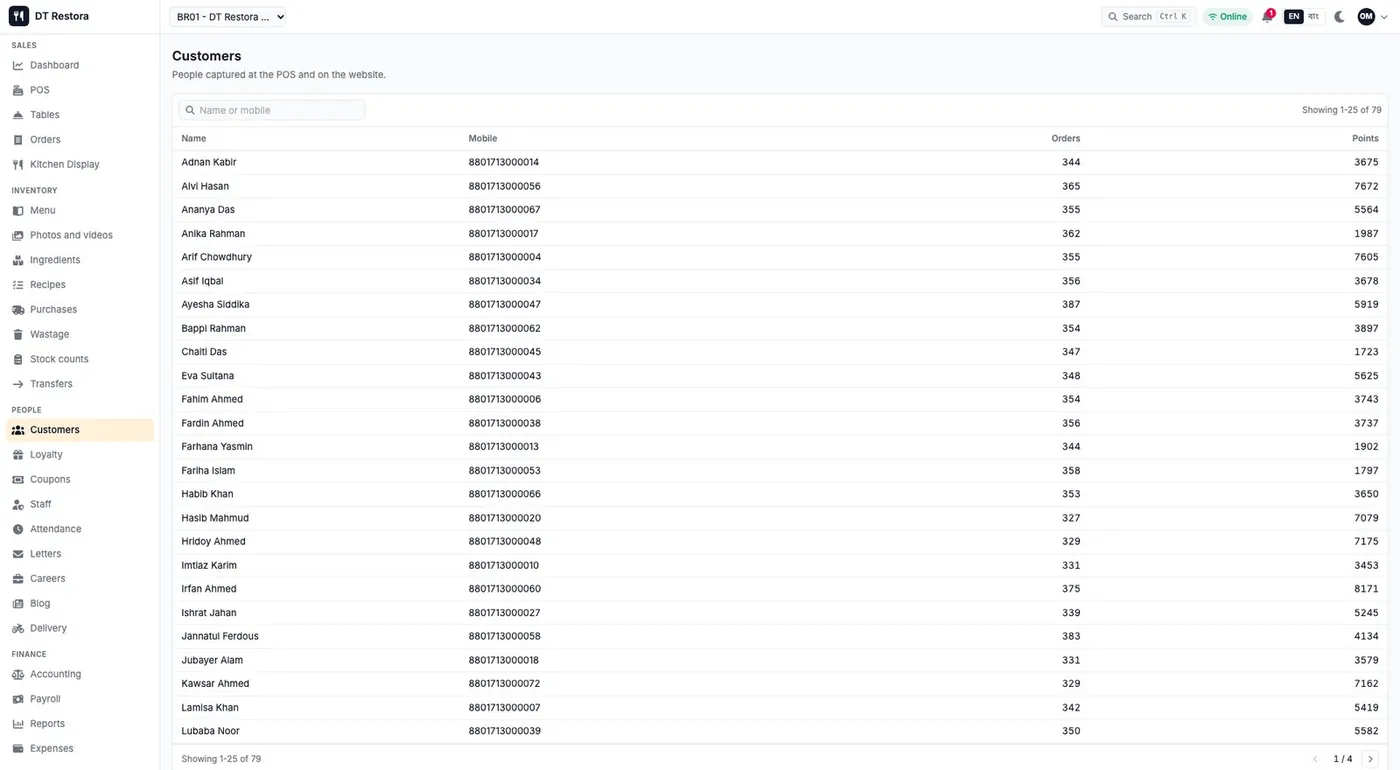
Task: Click the Name or mobile search field
Action: pyautogui.click(x=272, y=110)
